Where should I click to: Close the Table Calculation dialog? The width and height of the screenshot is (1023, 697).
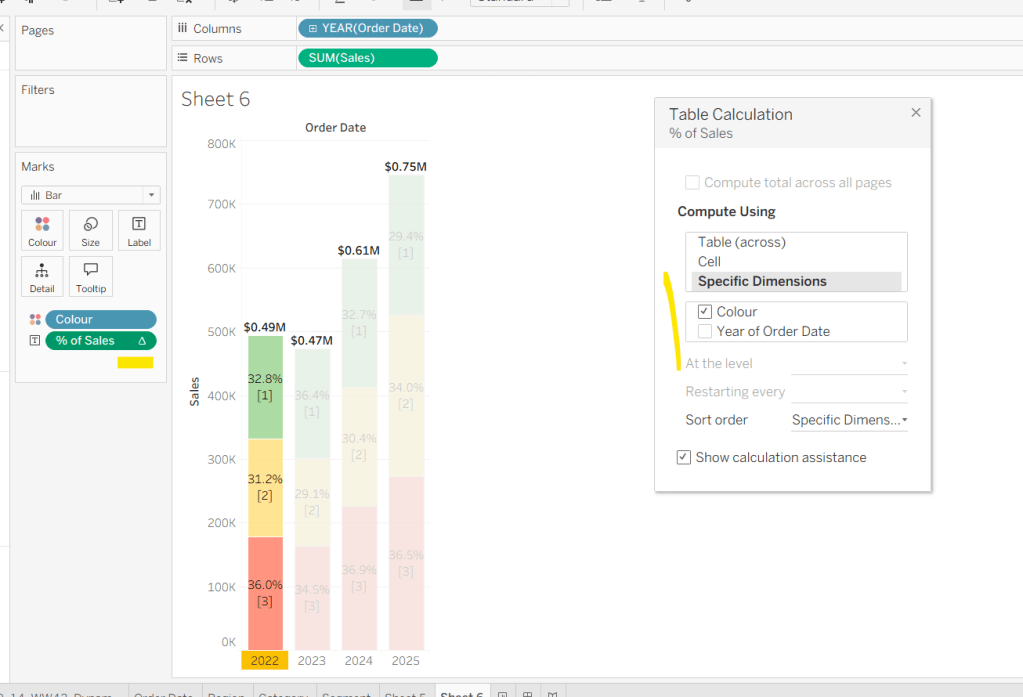[x=915, y=113]
